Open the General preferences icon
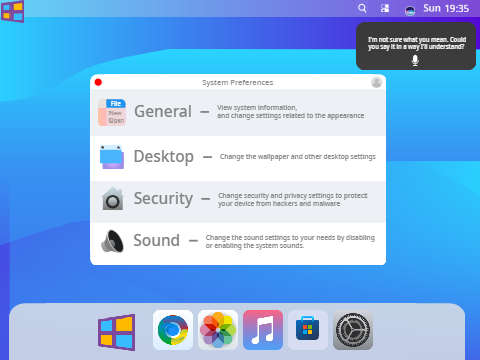 click(x=112, y=112)
